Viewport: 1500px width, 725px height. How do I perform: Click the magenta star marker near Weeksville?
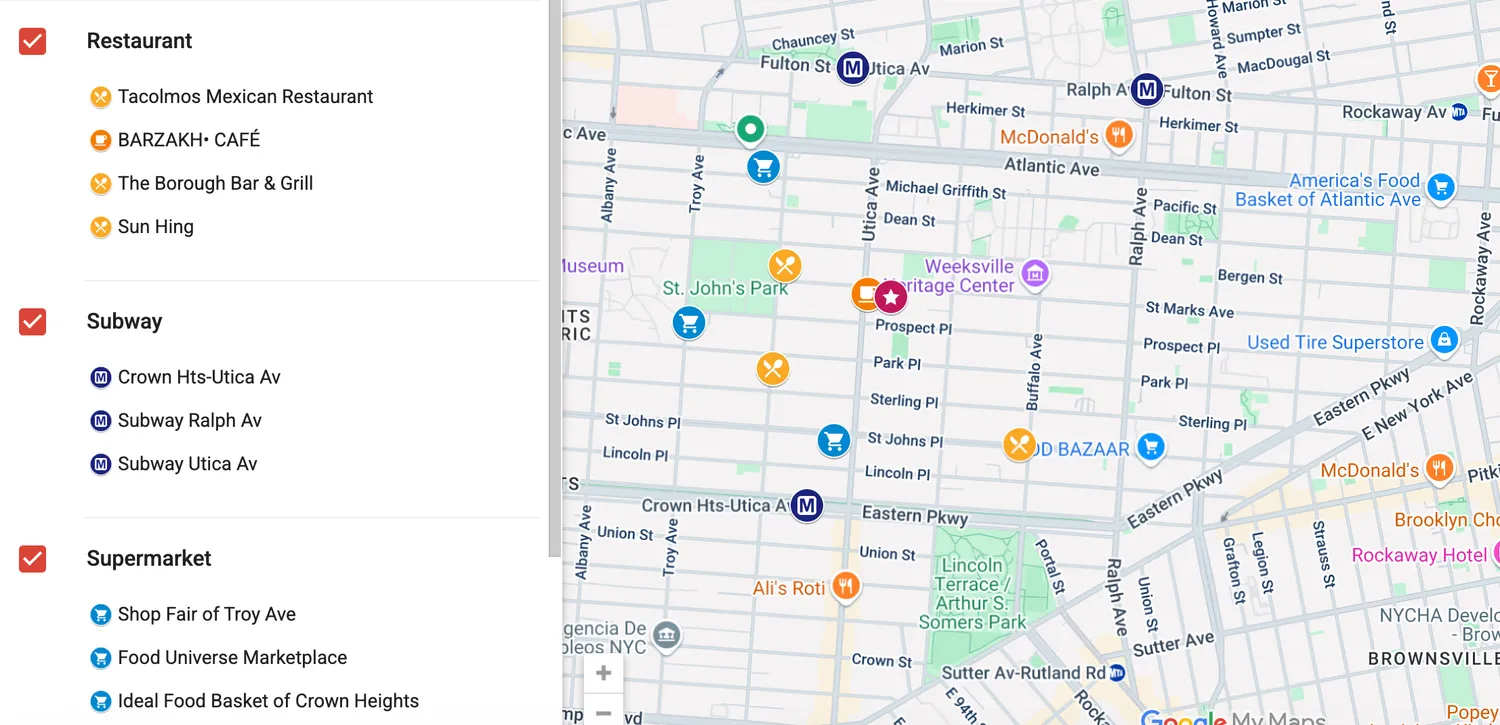(x=890, y=296)
